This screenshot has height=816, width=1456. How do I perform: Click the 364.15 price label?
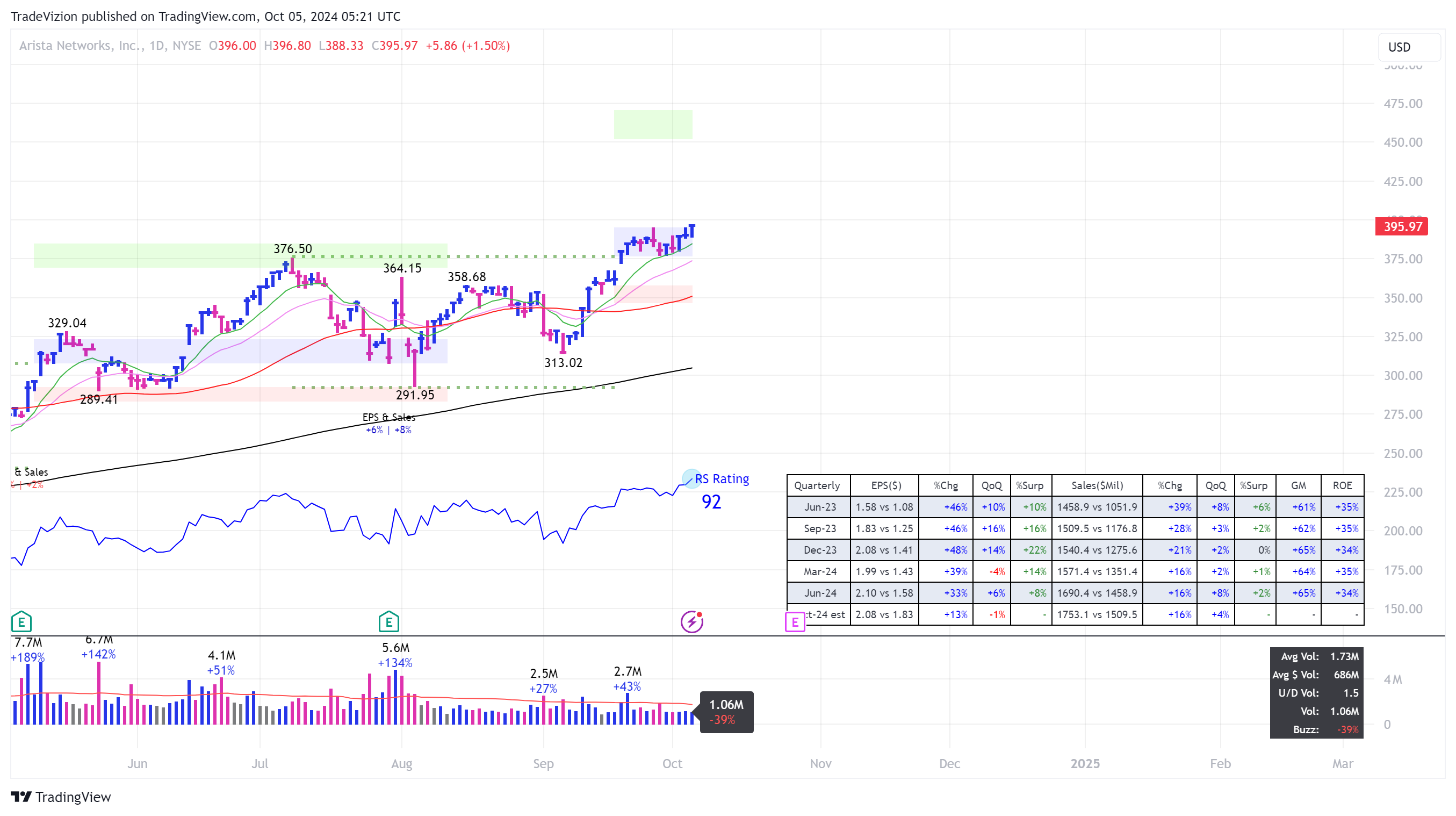tap(402, 269)
